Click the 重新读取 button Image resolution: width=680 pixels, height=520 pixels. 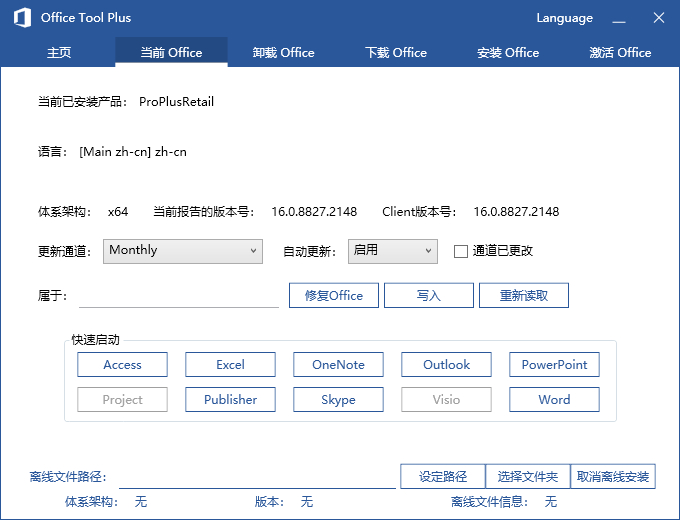(524, 295)
